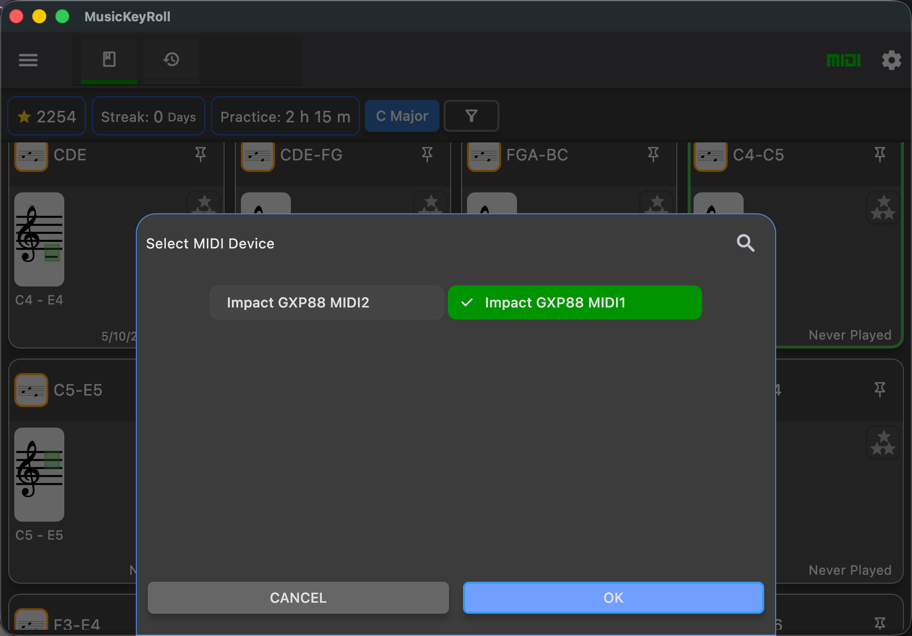Search MIDI devices with magnifier icon

coord(745,243)
